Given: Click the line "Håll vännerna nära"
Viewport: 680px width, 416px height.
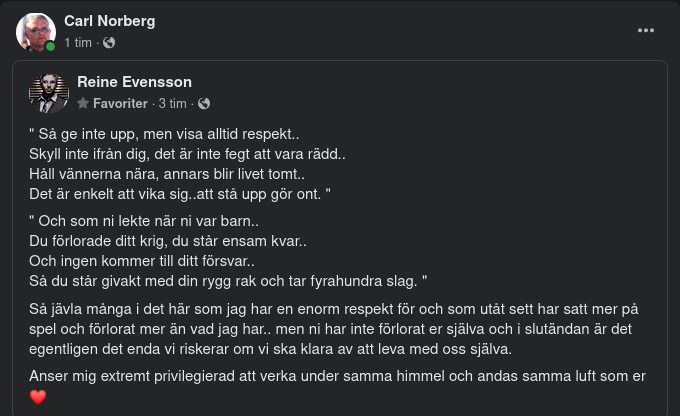Looking at the screenshot, I should pos(160,173).
